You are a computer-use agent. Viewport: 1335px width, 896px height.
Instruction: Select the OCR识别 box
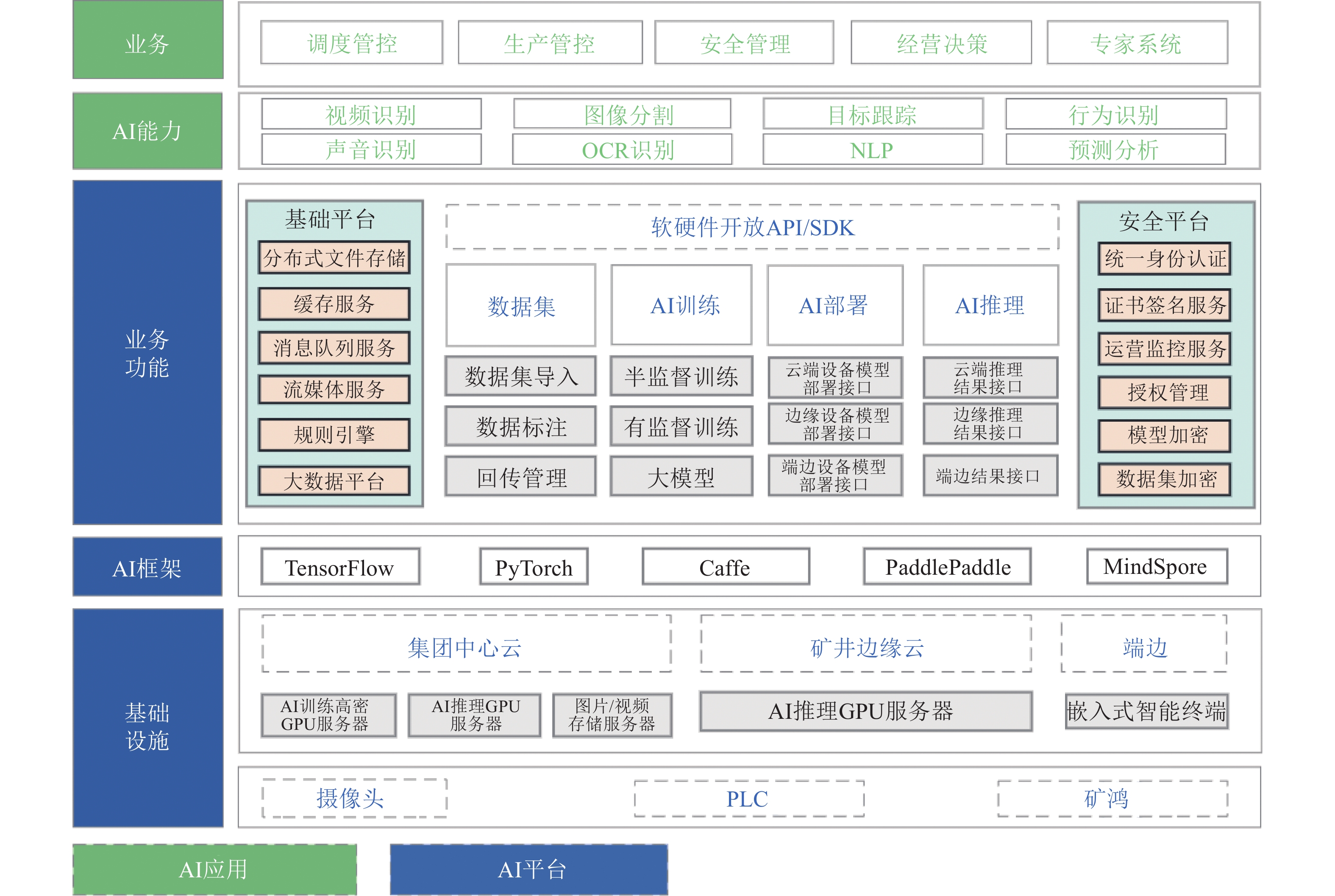pos(622,150)
